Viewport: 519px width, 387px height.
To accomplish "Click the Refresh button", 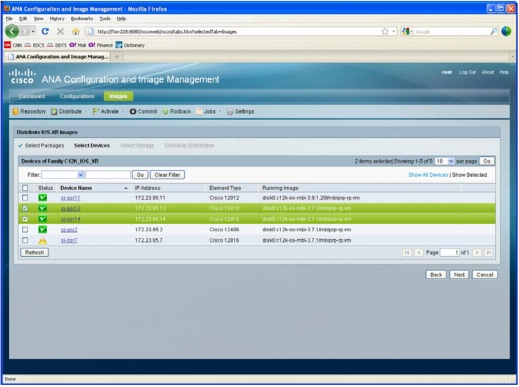I will [34, 252].
